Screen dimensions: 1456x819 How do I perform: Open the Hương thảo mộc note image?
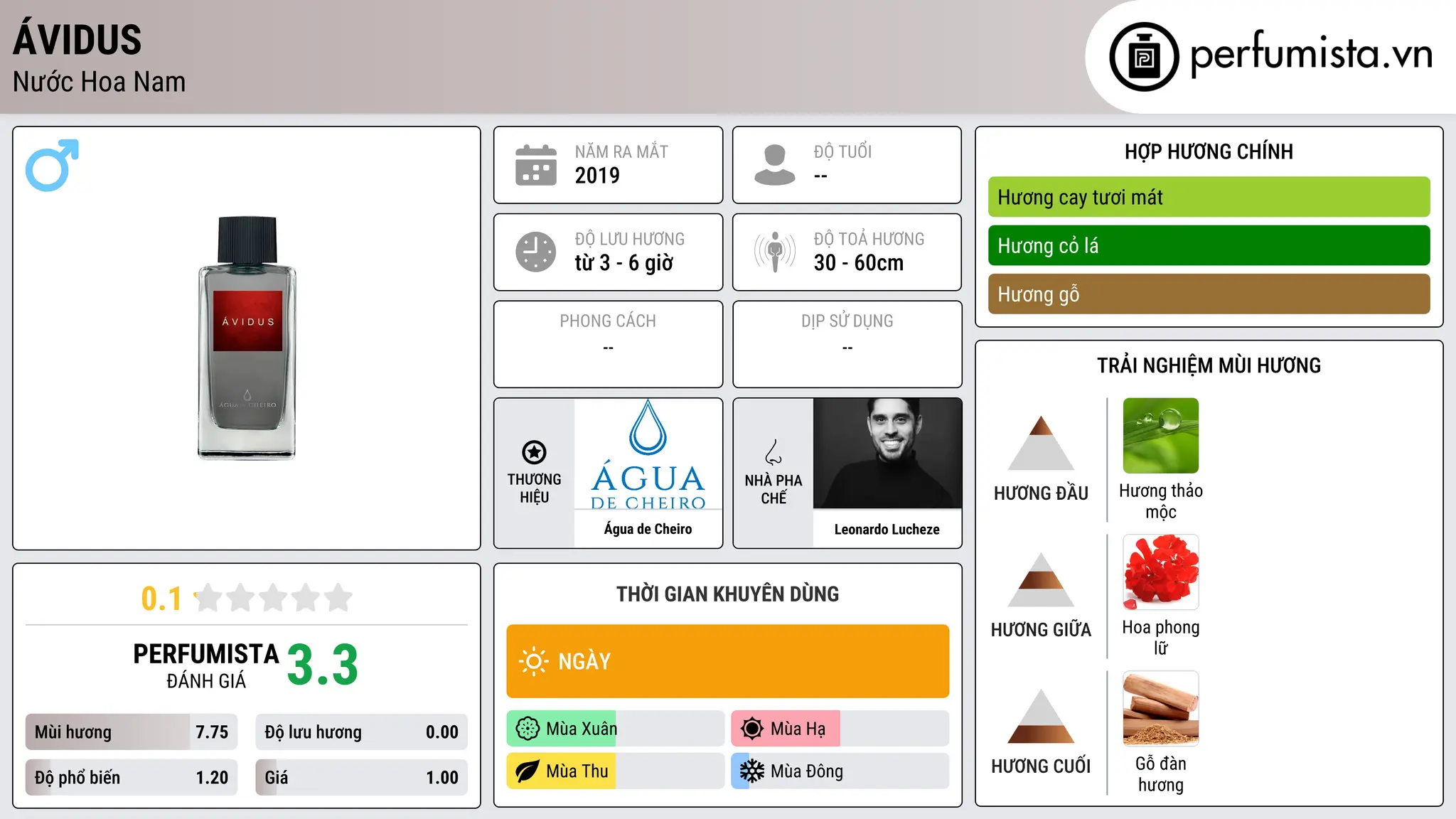click(x=1161, y=436)
